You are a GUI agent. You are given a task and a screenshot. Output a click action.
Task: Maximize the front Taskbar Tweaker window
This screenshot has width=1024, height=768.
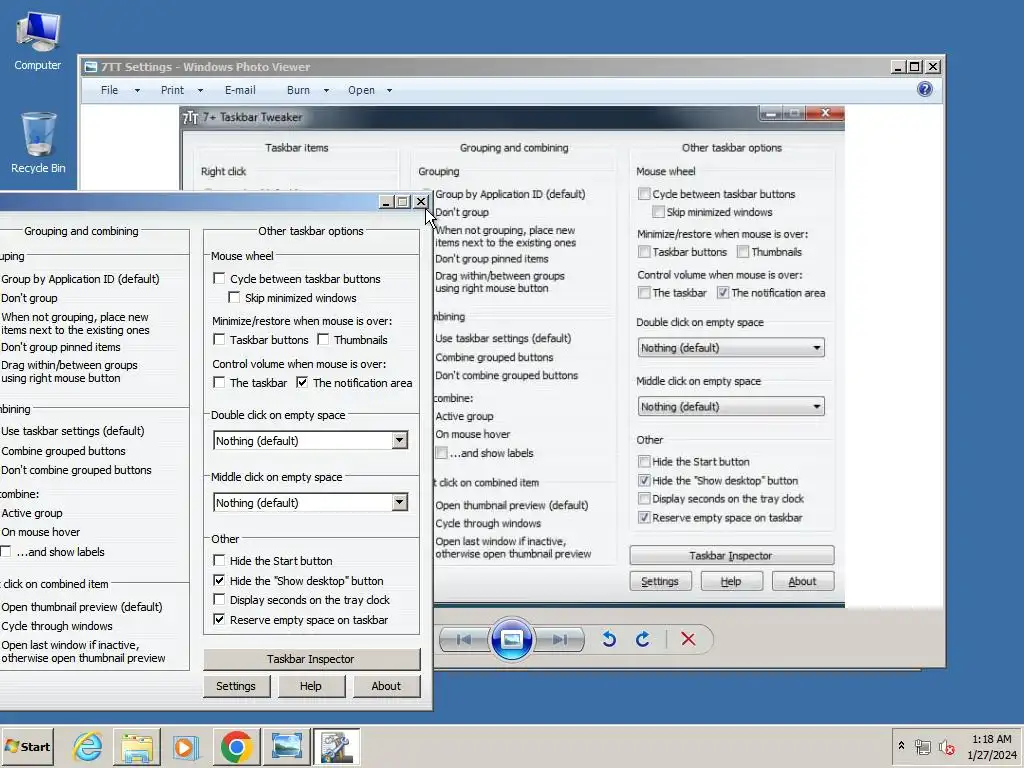click(x=403, y=202)
